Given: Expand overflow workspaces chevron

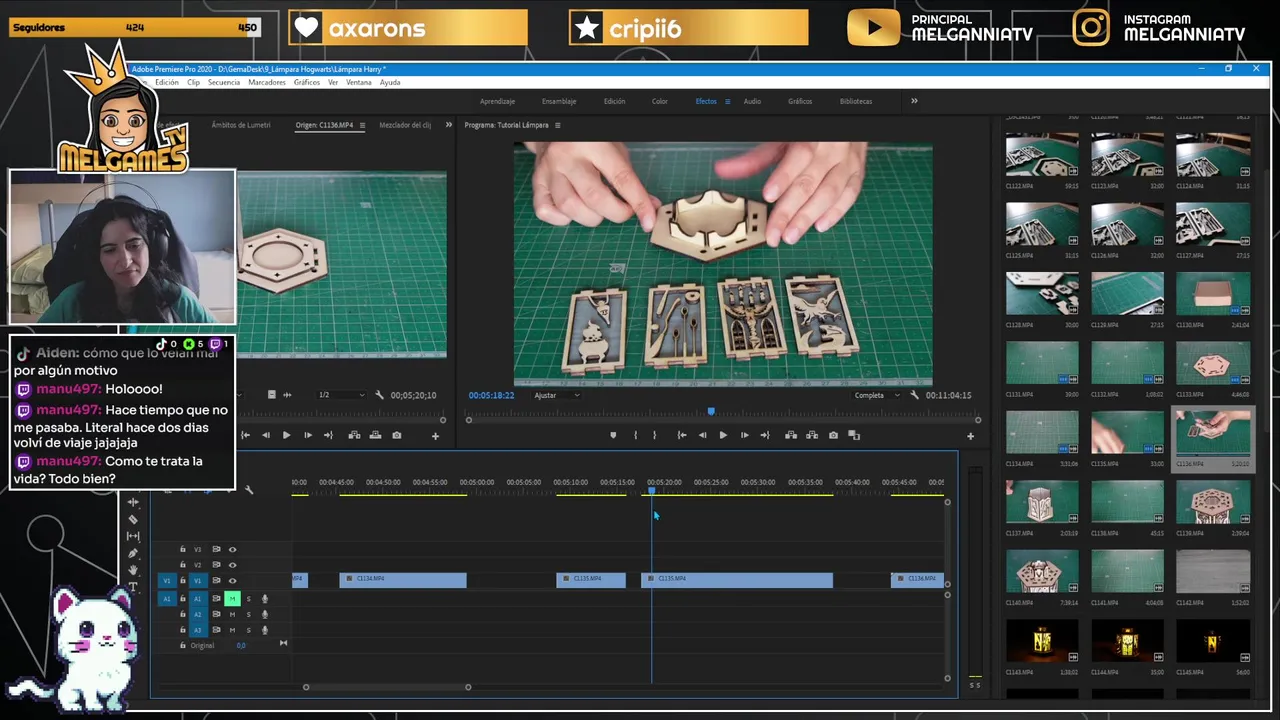Looking at the screenshot, I should (x=914, y=101).
